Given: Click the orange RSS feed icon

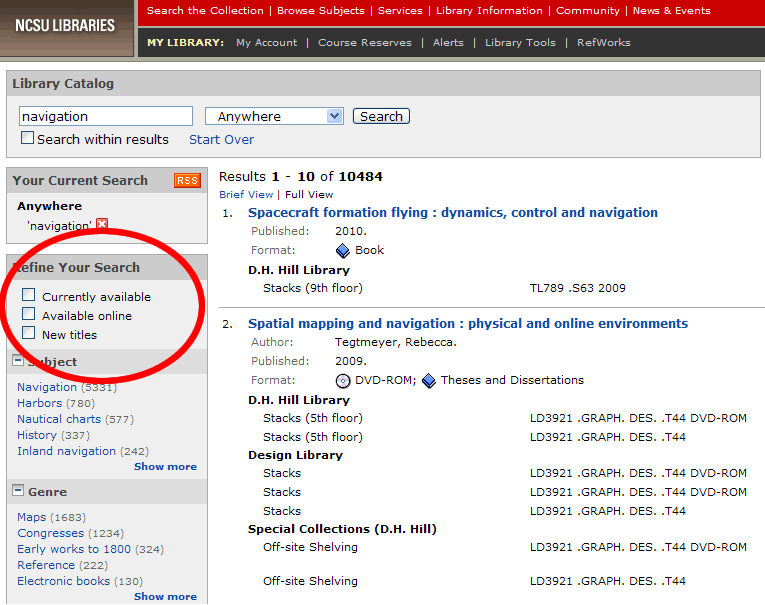Looking at the screenshot, I should click(x=187, y=181).
